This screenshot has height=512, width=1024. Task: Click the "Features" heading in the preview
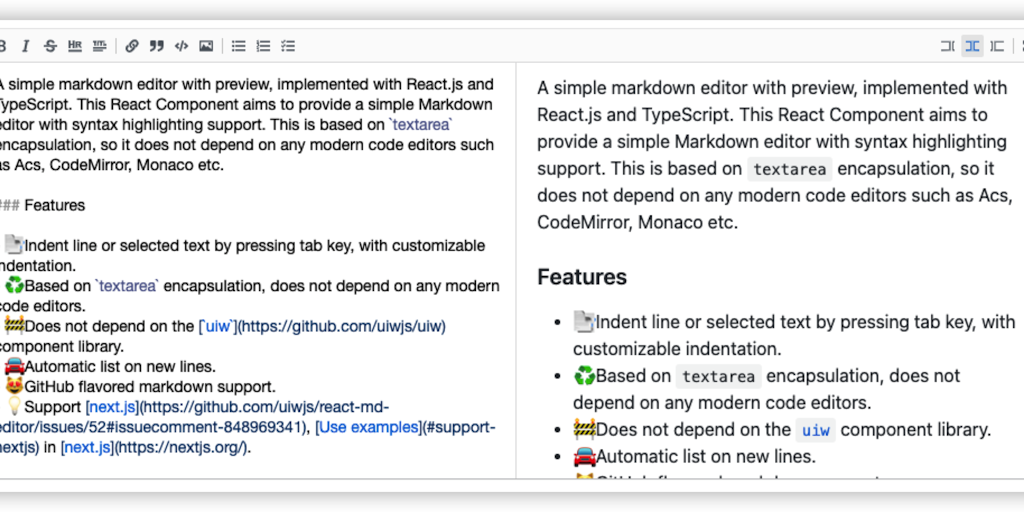[x=582, y=277]
